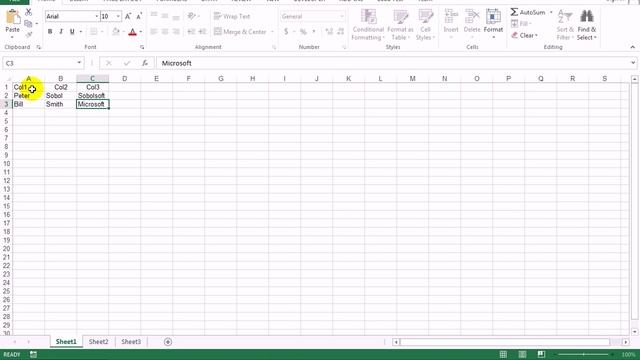This screenshot has height=360, width=640.
Task: Toggle Align Left
Action: click(154, 31)
